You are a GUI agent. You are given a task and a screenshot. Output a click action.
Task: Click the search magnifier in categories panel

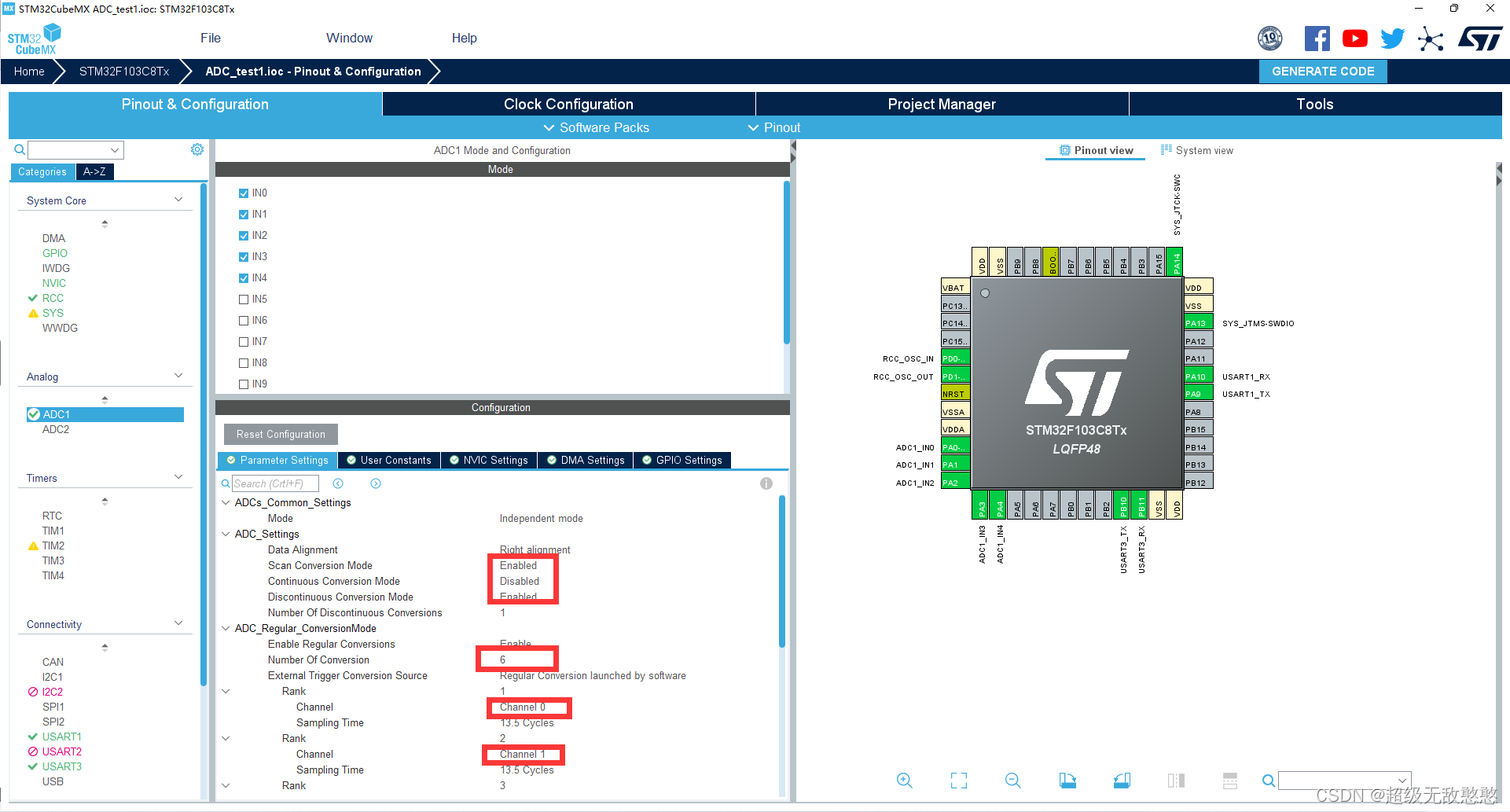tap(20, 149)
